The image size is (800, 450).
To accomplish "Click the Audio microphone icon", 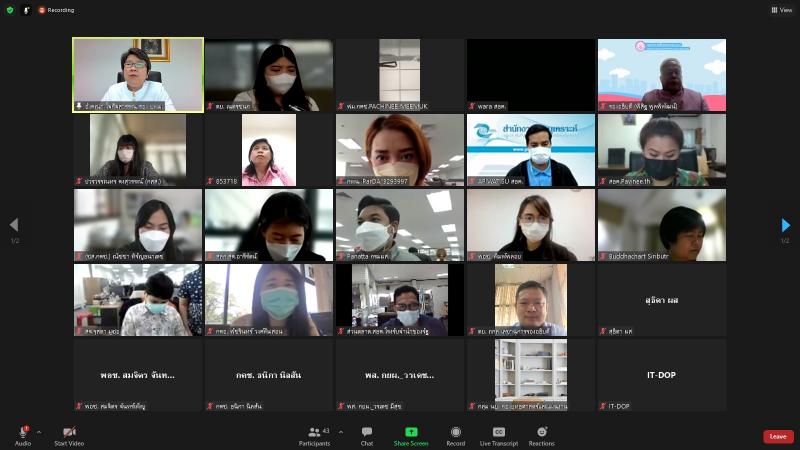I will 23,432.
